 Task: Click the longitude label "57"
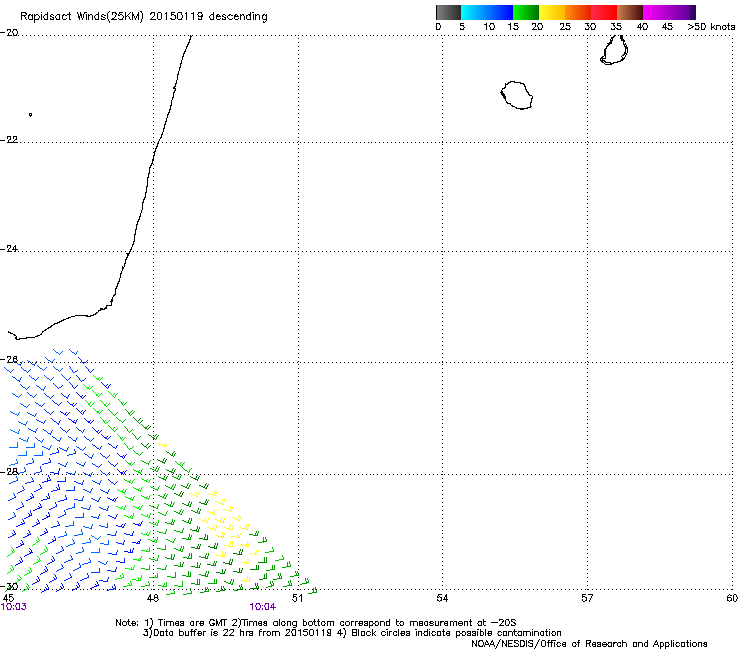pyautogui.click(x=587, y=599)
